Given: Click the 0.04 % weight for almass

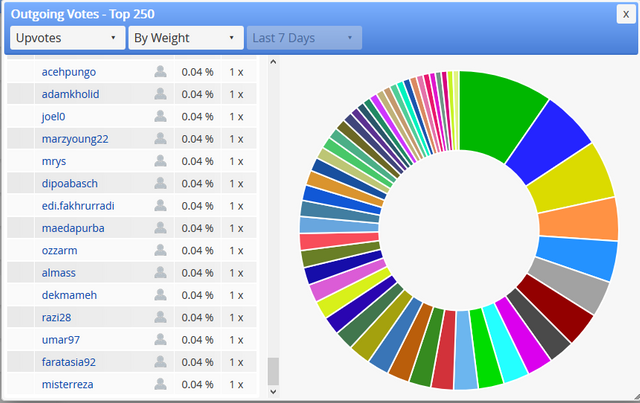Looking at the screenshot, I should pyautogui.click(x=198, y=273).
